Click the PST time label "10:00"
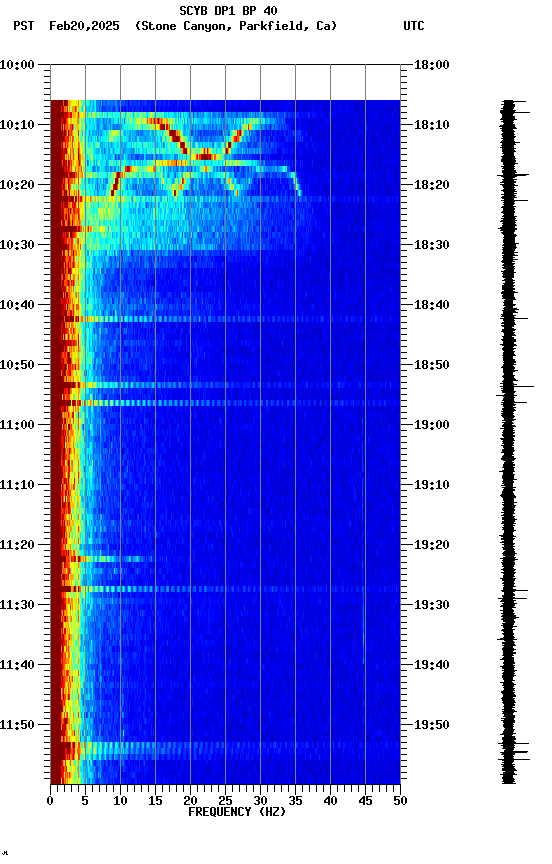 (17, 65)
